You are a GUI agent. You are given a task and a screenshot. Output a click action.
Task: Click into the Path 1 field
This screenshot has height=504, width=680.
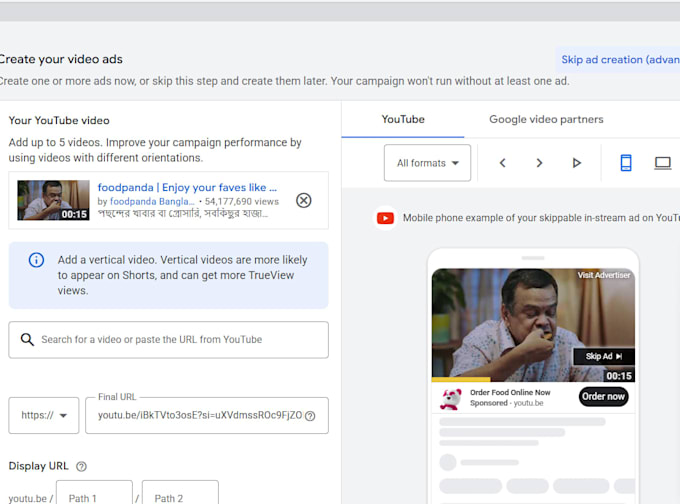(x=94, y=494)
